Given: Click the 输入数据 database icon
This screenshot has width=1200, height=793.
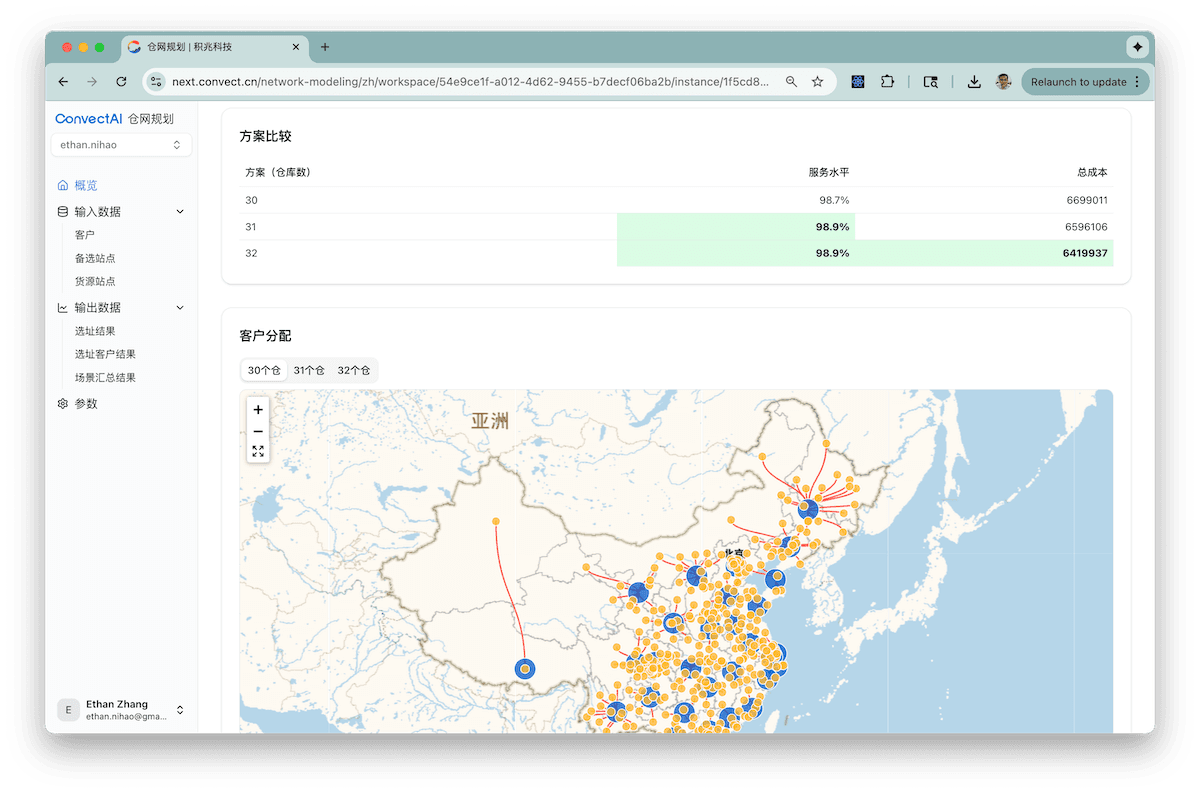Looking at the screenshot, I should [x=61, y=211].
